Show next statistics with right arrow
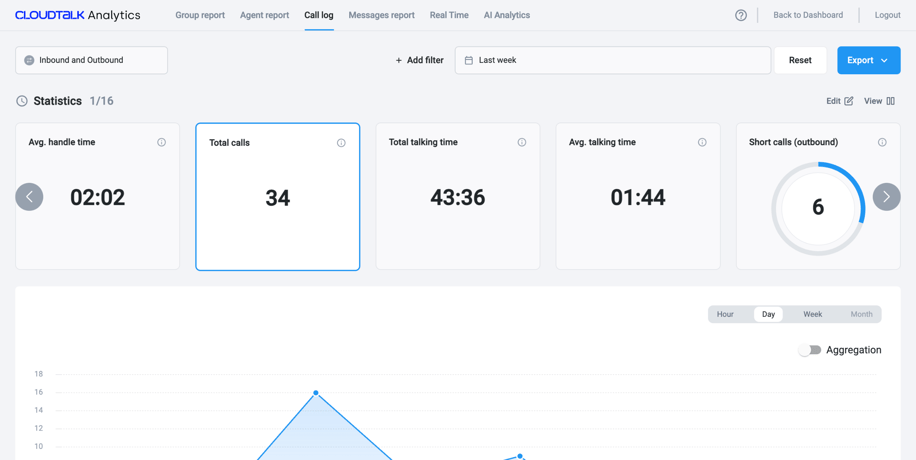Screen dimensions: 916x460 pos(887,197)
